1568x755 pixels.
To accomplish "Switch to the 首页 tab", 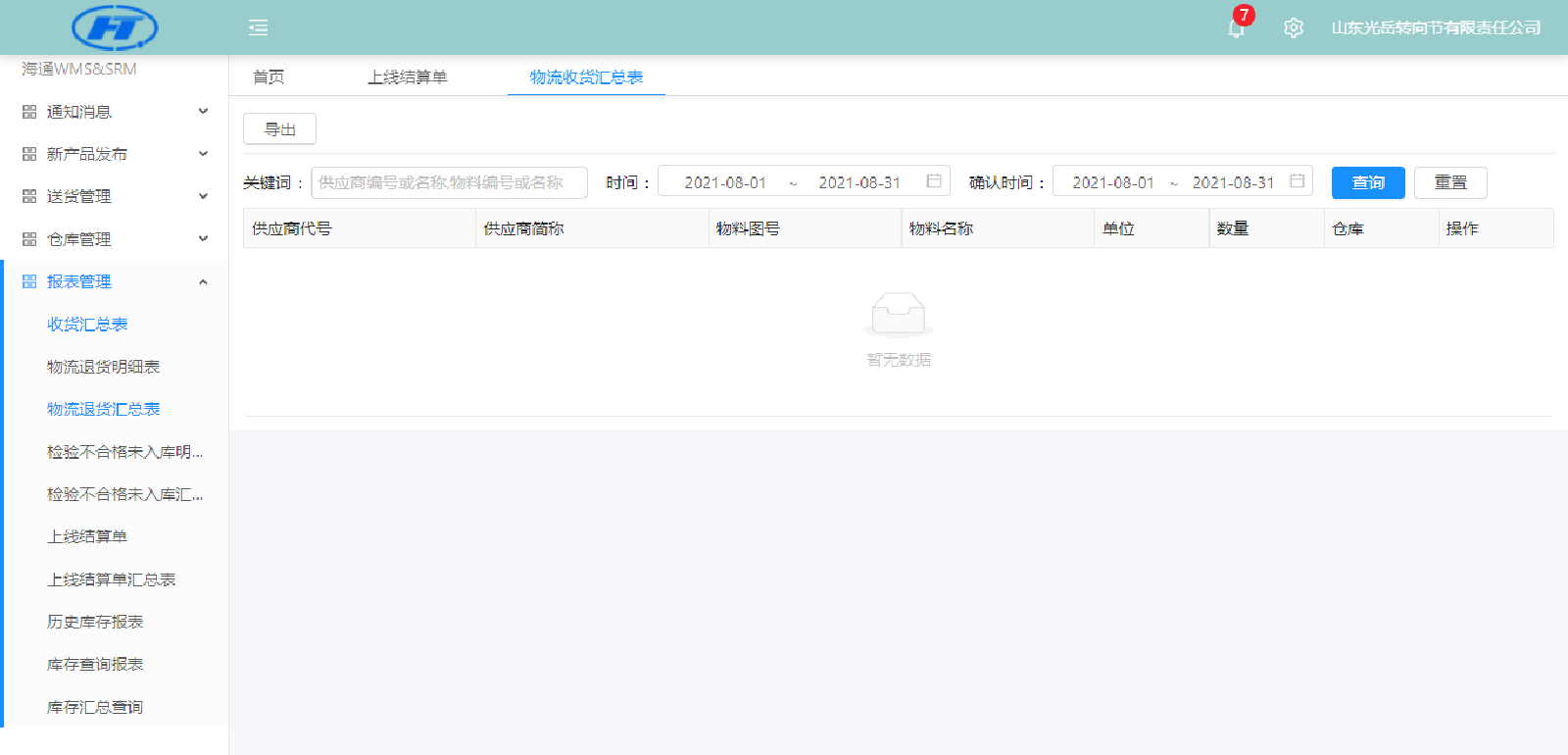I will click(269, 77).
